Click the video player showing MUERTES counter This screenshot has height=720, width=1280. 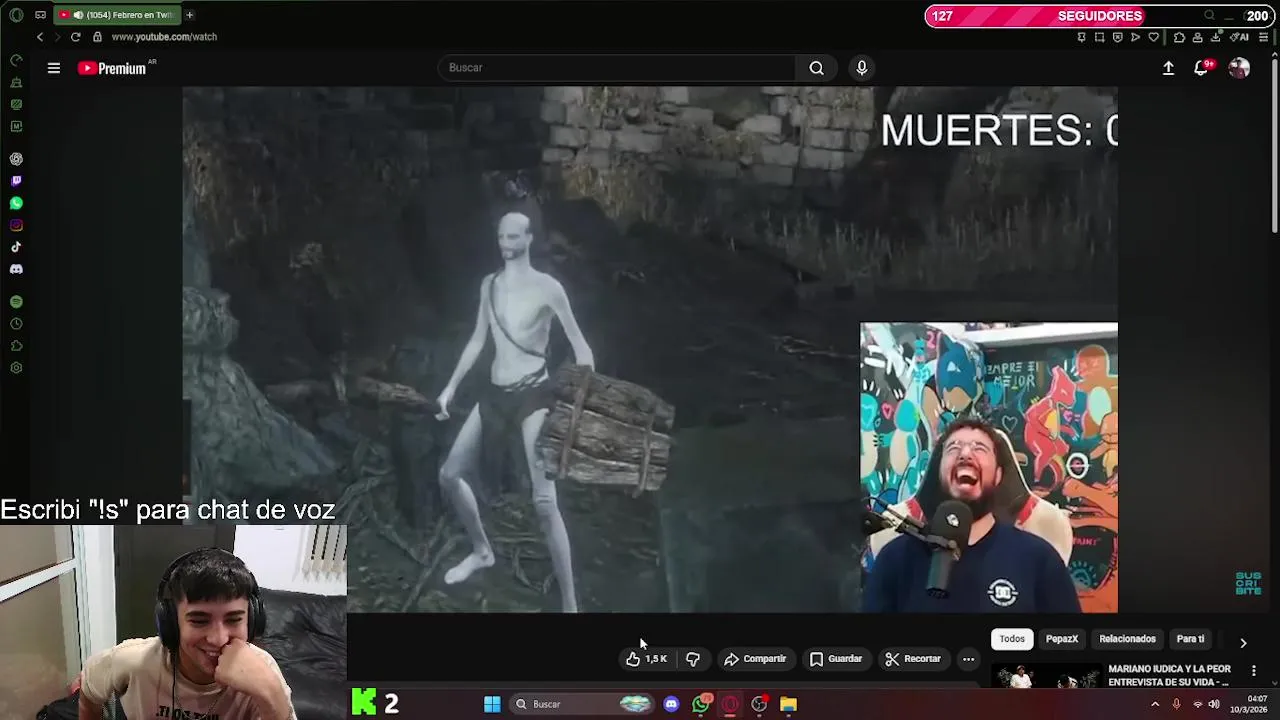650,349
